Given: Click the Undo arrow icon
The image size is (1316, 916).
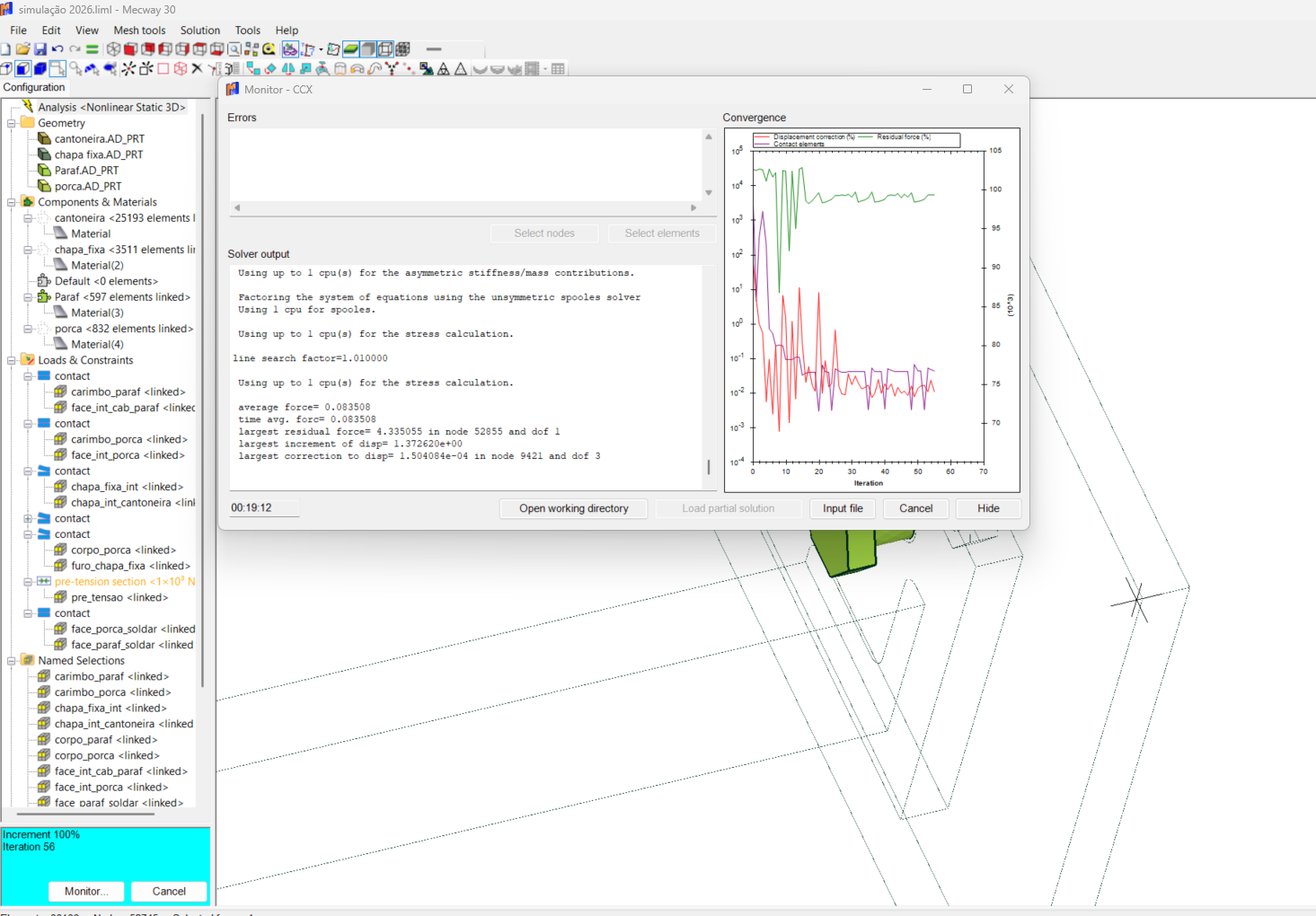Looking at the screenshot, I should click(57, 49).
